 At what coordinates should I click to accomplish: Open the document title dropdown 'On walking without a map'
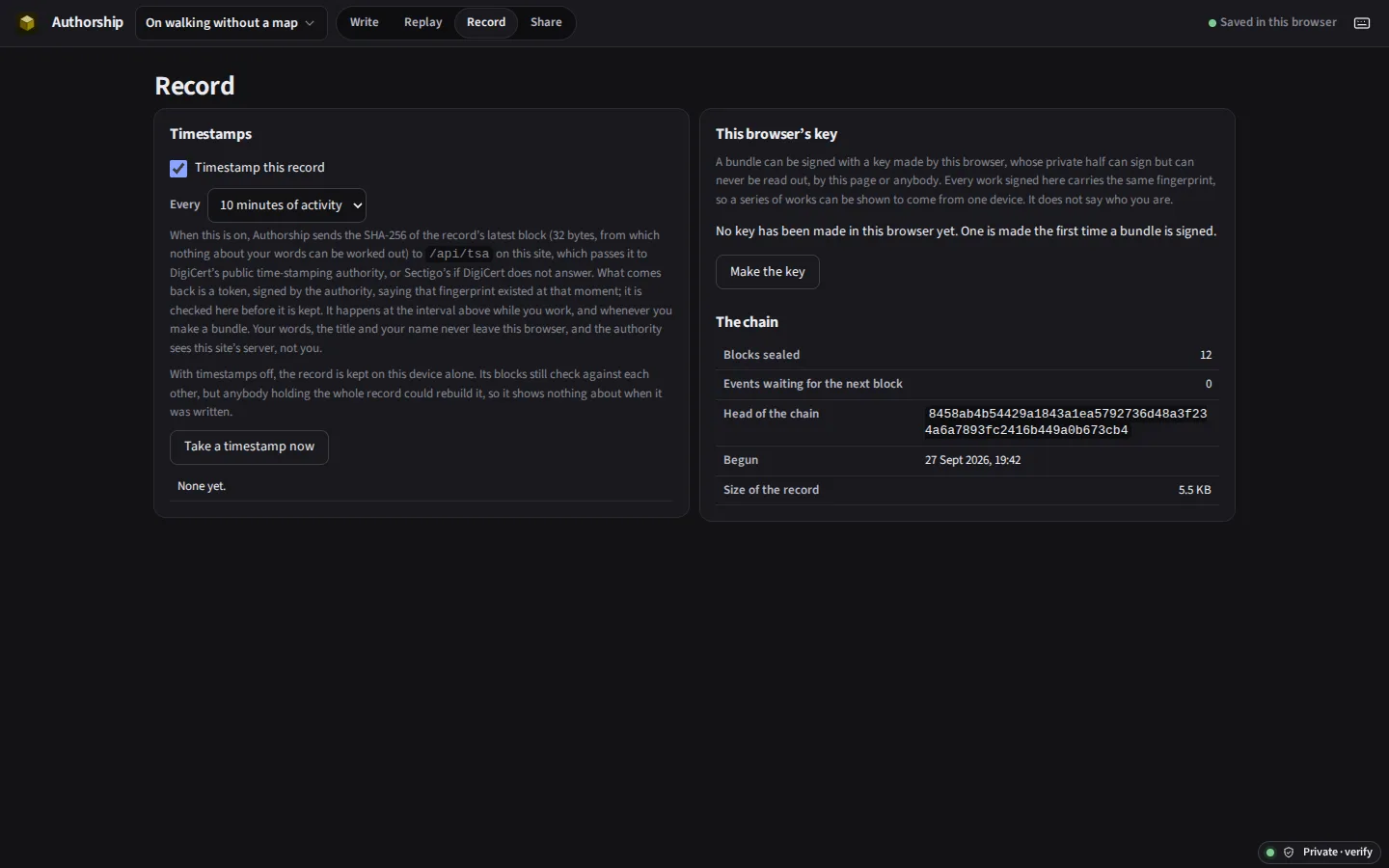(x=231, y=23)
